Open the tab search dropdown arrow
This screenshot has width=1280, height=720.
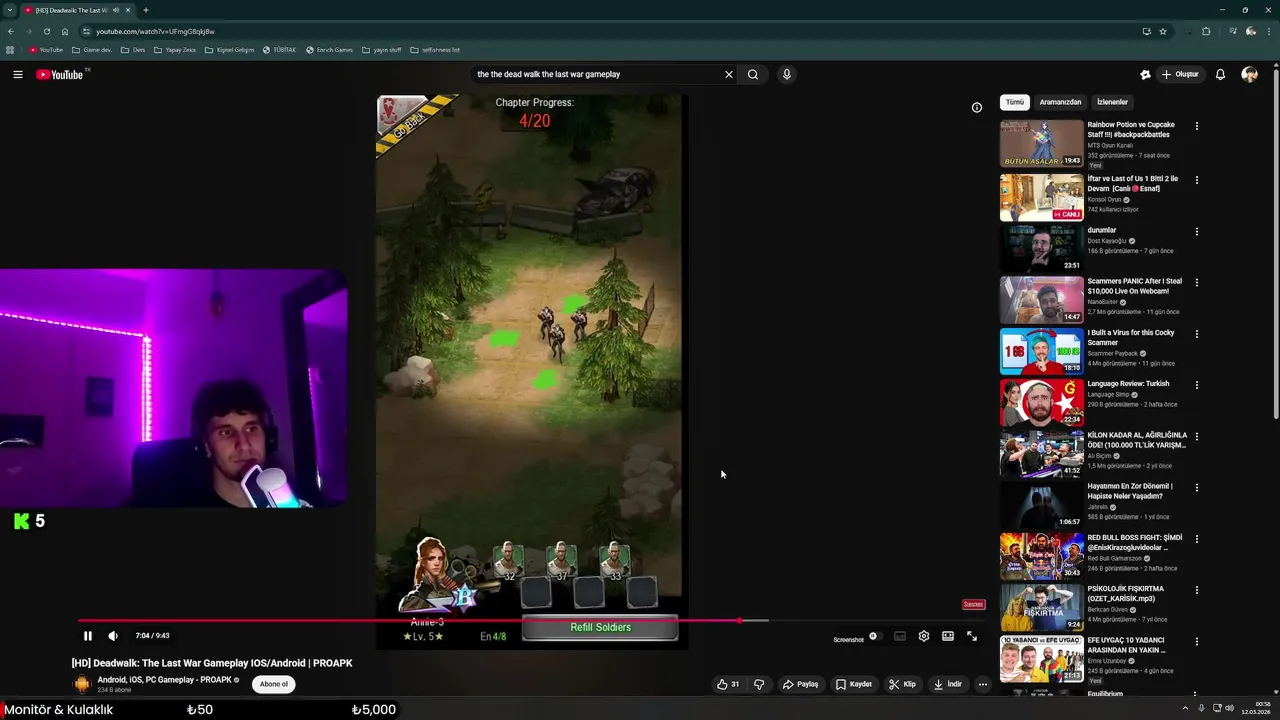9,10
